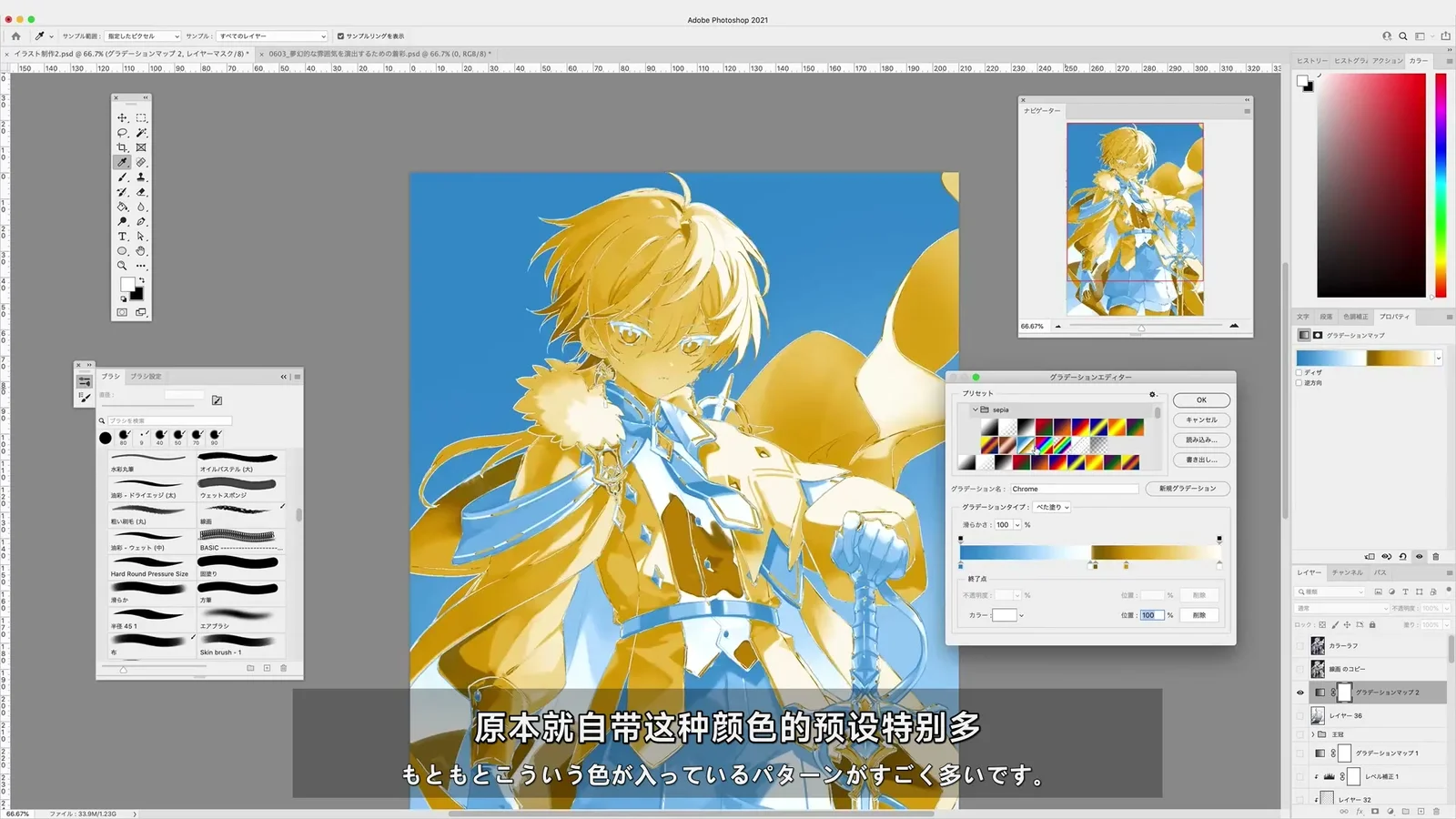Click the stop カラー swatch

[1004, 616]
